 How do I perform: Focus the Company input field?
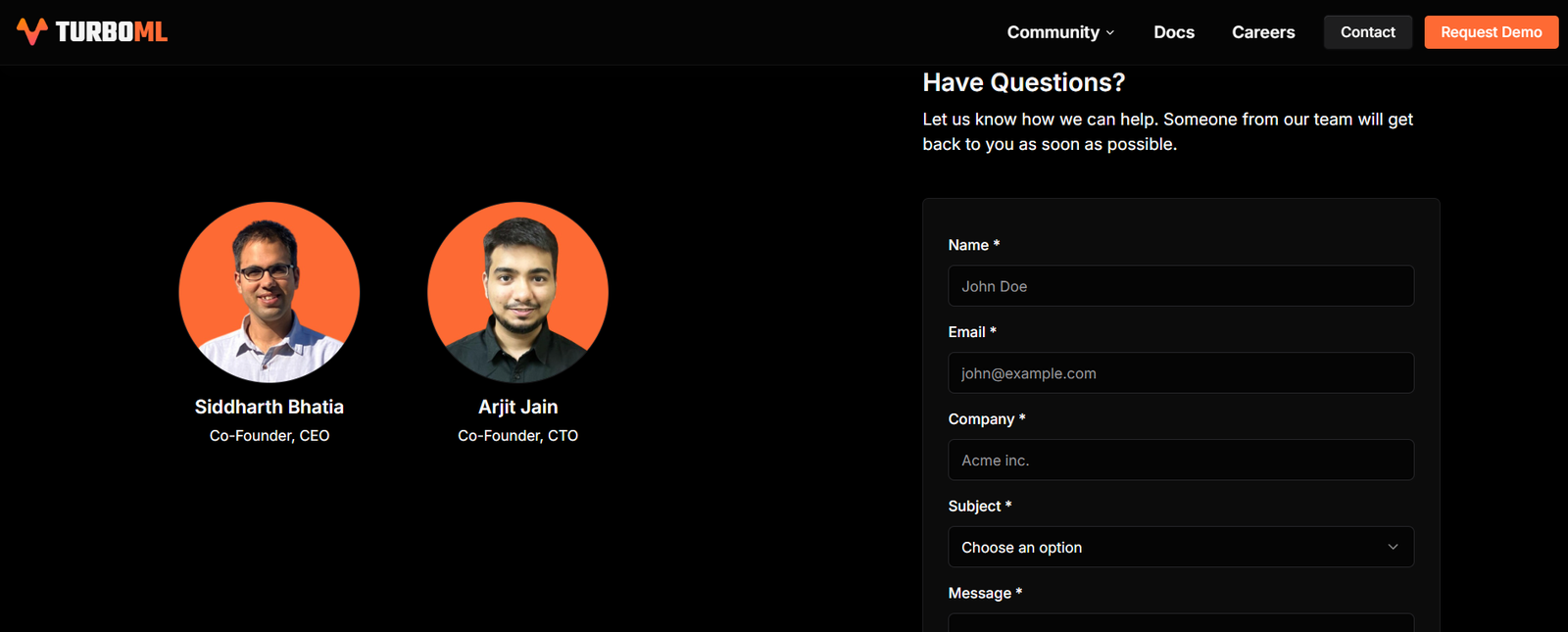(x=1181, y=461)
